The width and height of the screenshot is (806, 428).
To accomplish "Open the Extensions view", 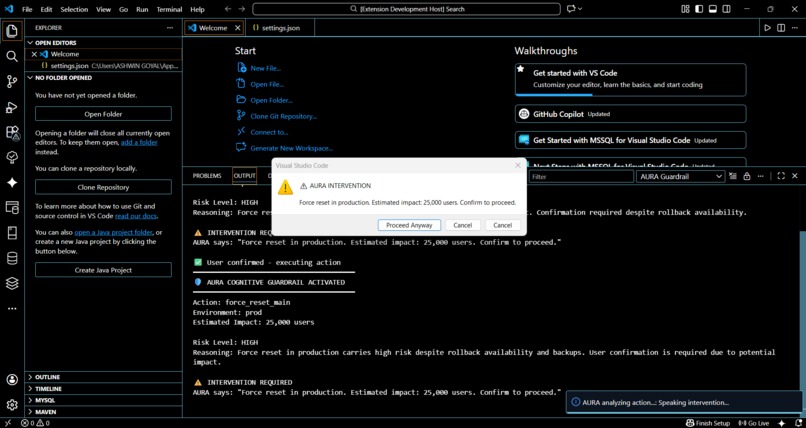I will click(x=12, y=133).
